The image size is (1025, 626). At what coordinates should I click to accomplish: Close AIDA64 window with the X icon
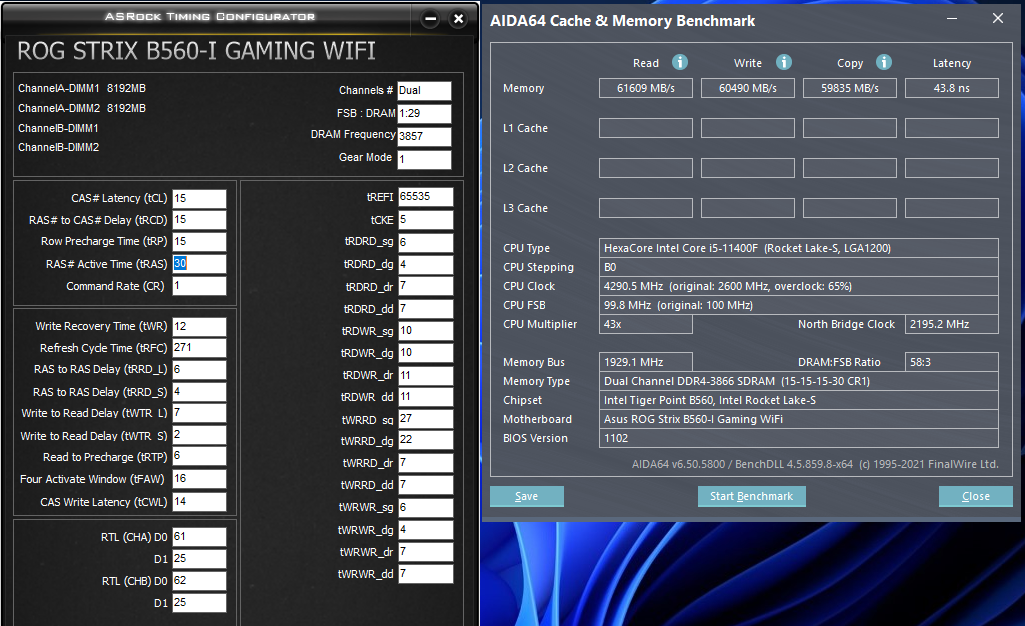click(998, 18)
